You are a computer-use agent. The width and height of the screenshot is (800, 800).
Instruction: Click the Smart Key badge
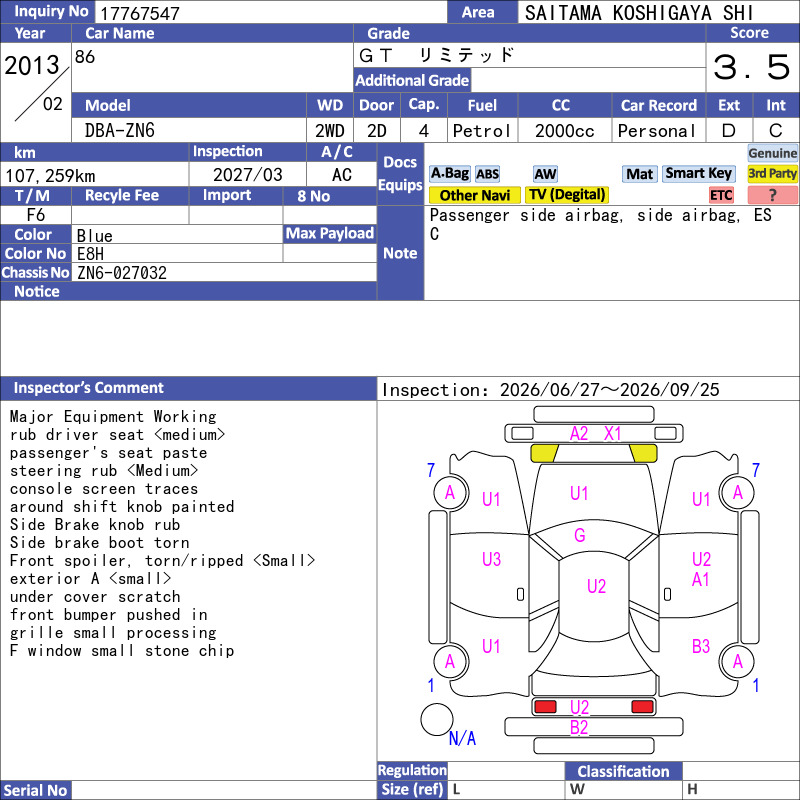[x=698, y=174]
